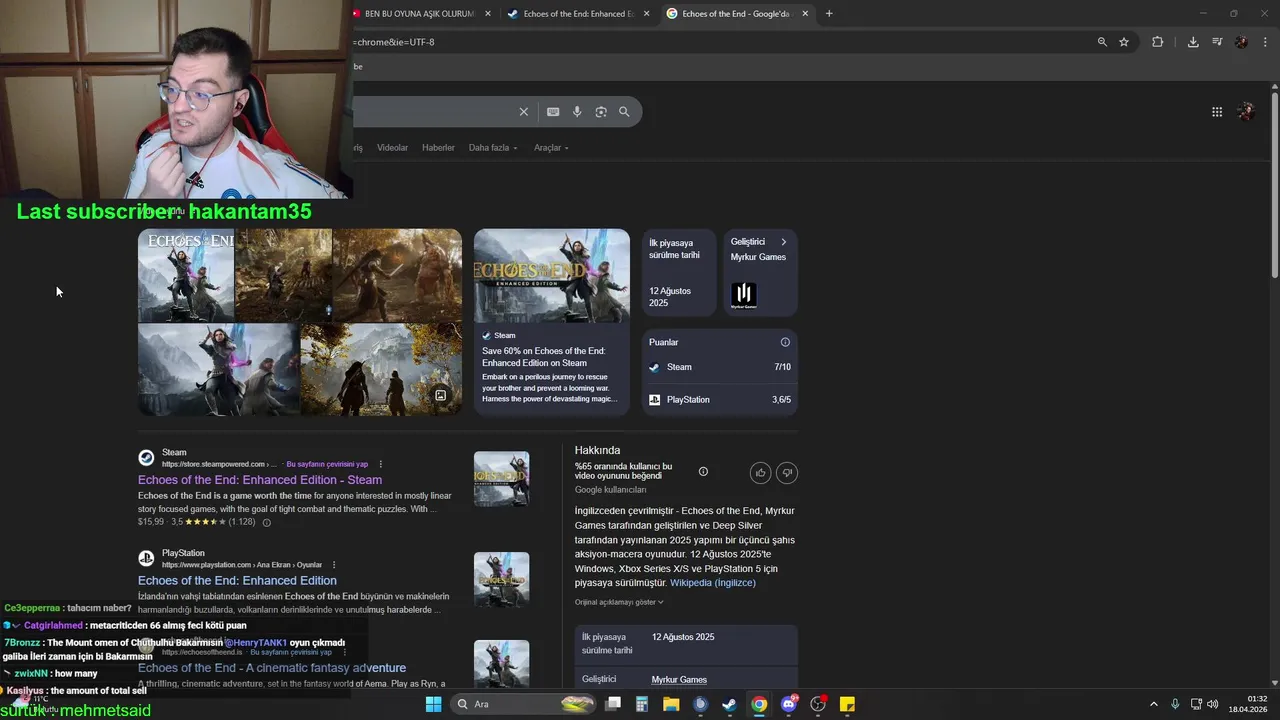Open a new Chrome tab

(x=829, y=14)
